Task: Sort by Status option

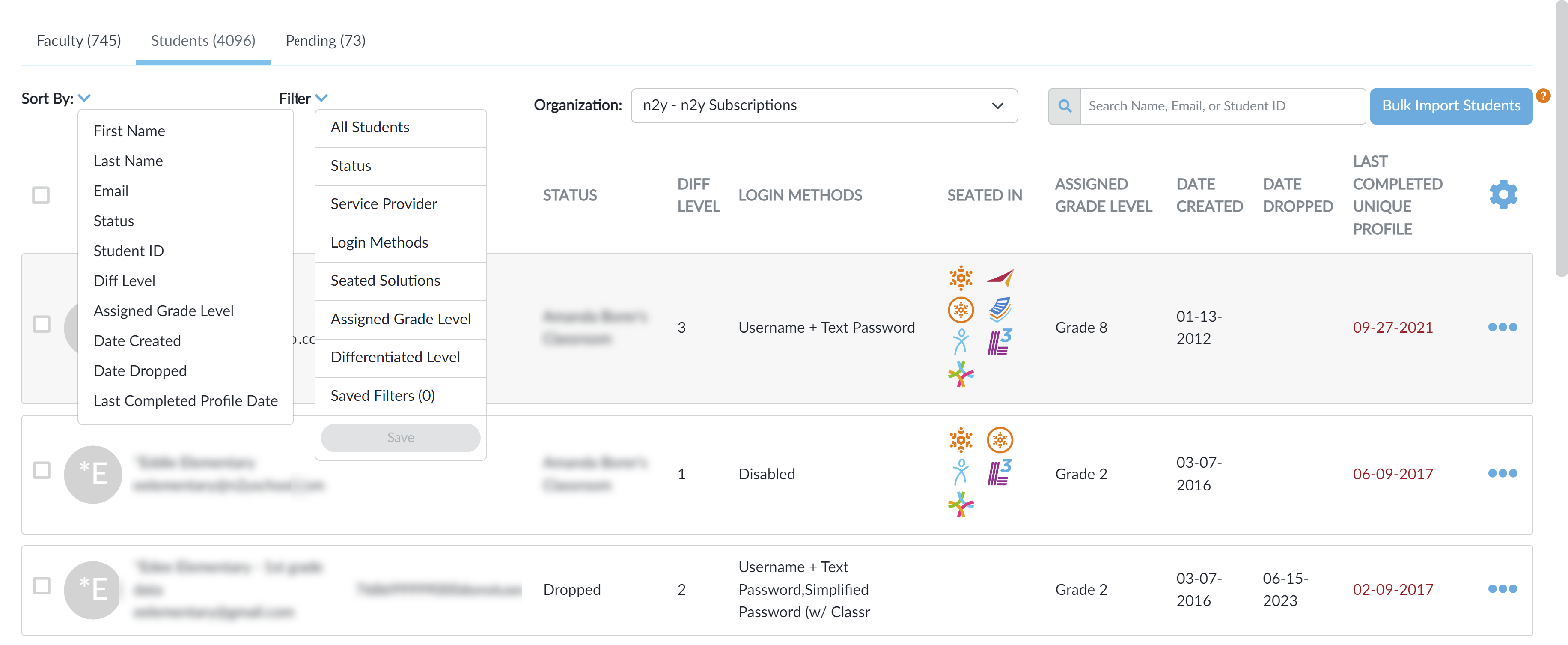Action: point(114,221)
